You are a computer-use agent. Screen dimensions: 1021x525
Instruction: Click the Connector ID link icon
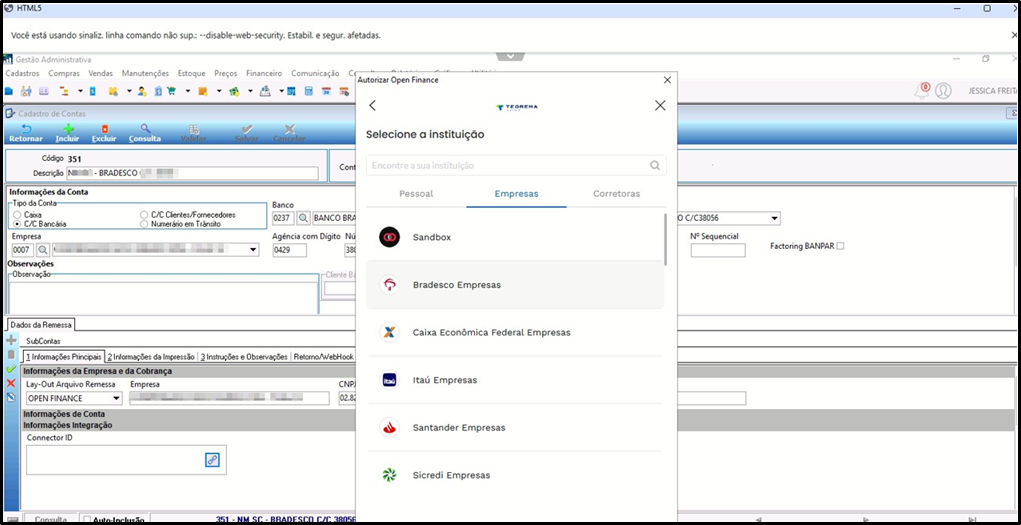point(212,460)
